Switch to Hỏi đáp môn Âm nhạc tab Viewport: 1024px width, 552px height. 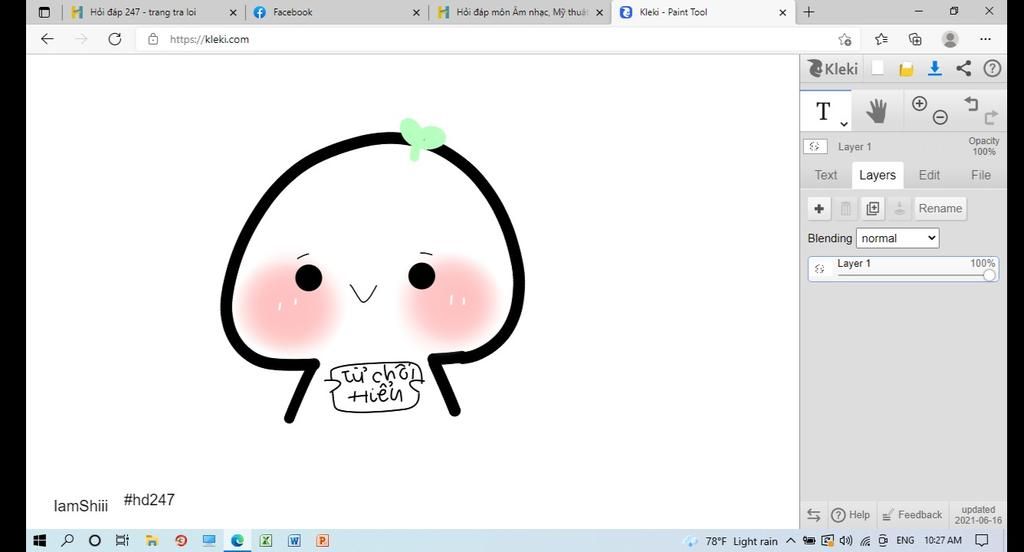tap(520, 12)
